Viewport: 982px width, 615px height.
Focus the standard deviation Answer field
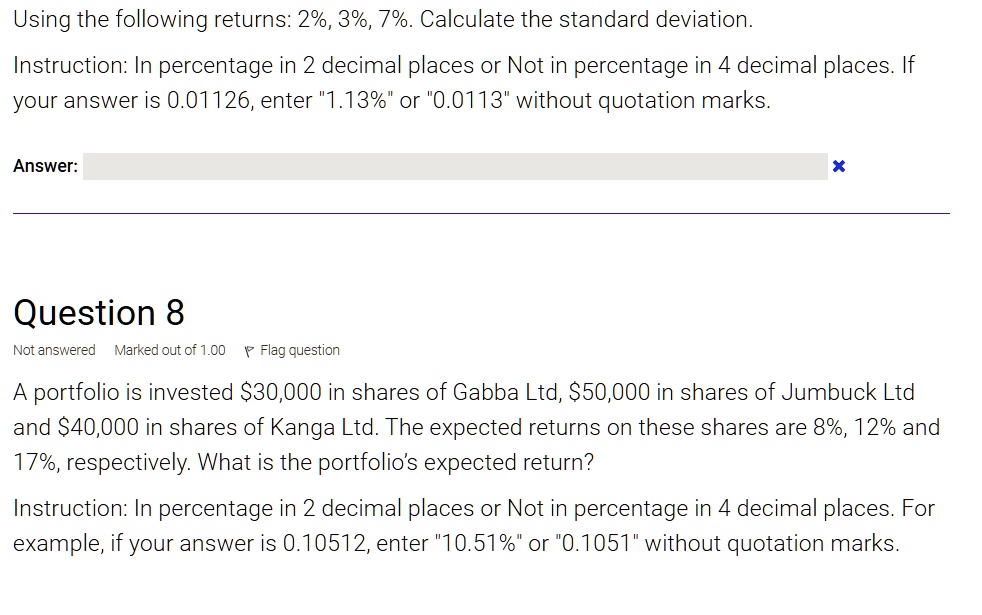455,166
